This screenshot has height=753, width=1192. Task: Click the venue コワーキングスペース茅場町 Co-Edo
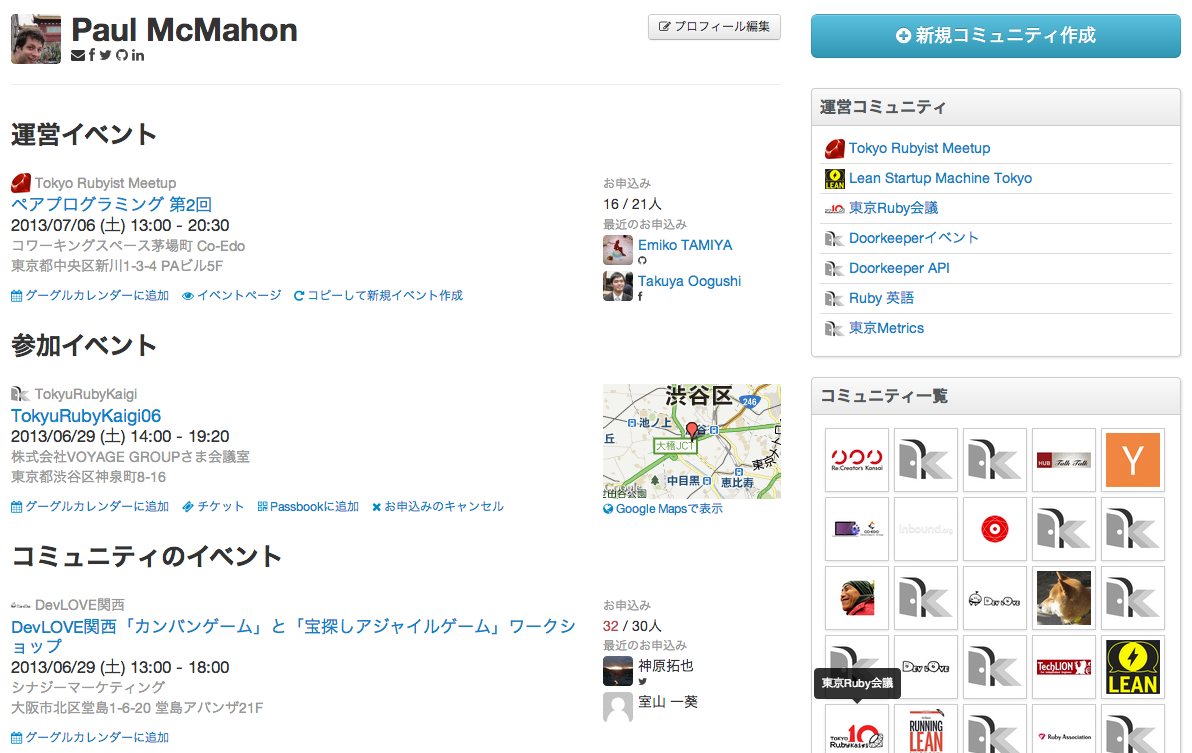tap(128, 246)
